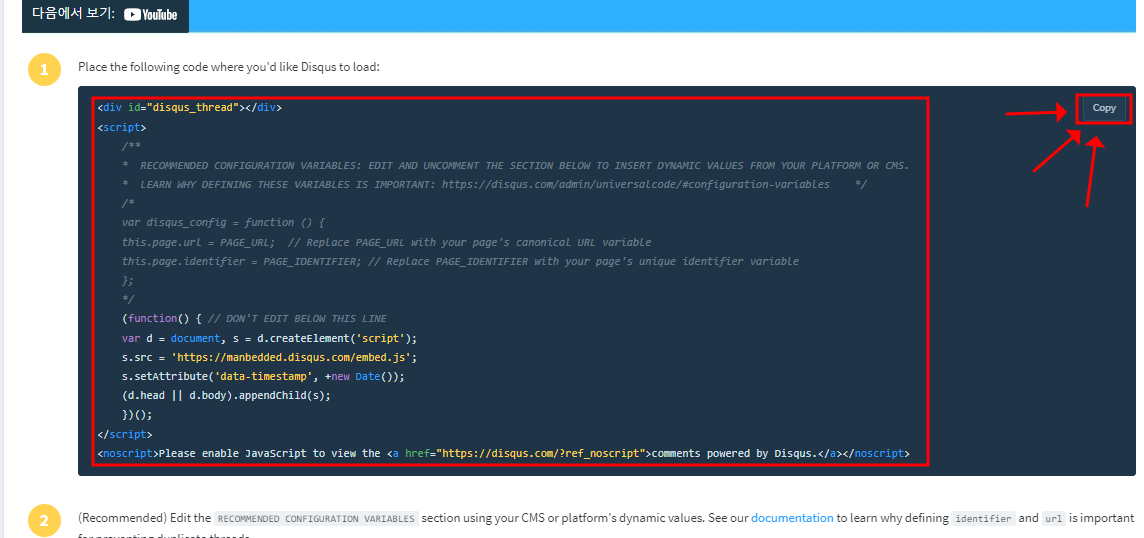Image resolution: width=1144 pixels, height=538 pixels.
Task: Click the "DON'T EDIT BELOW THIS LINE" code line
Action: 255,318
